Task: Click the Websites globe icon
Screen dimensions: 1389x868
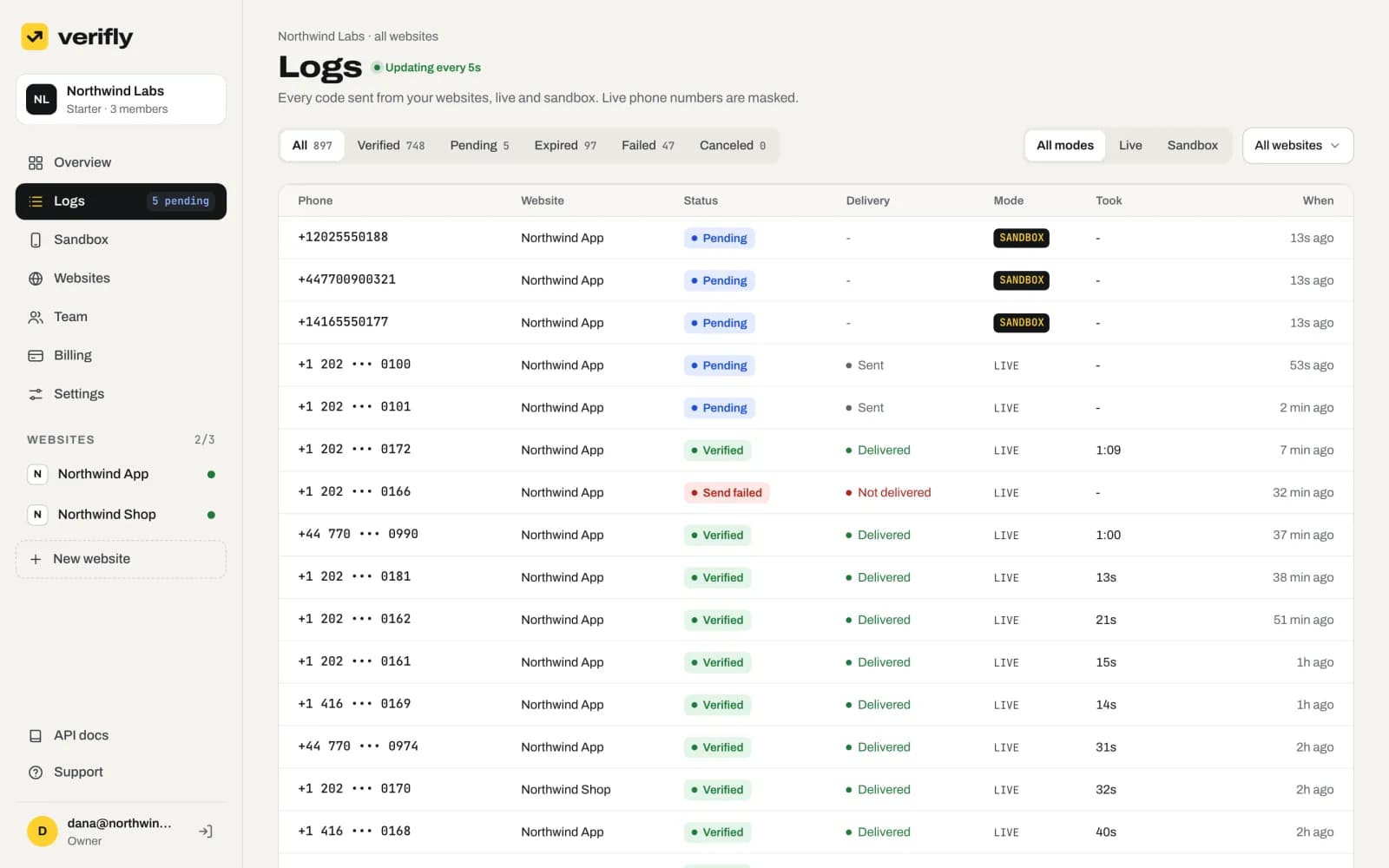Action: pyautogui.click(x=36, y=279)
